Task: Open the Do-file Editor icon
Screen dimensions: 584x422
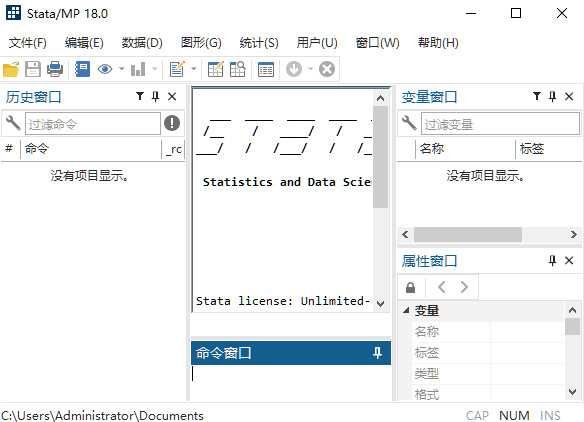Action: [x=177, y=69]
